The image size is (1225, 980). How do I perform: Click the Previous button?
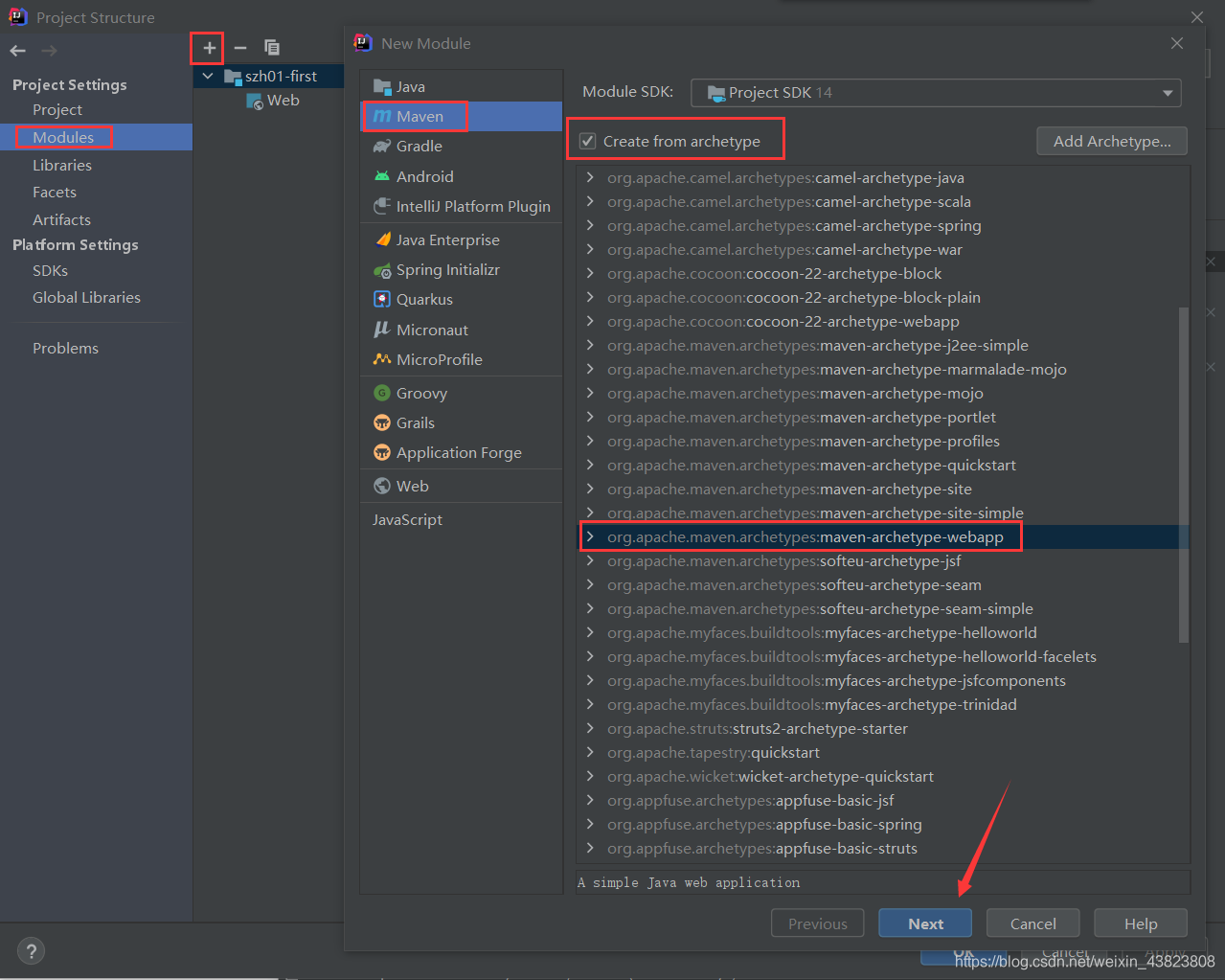pyautogui.click(x=818, y=923)
